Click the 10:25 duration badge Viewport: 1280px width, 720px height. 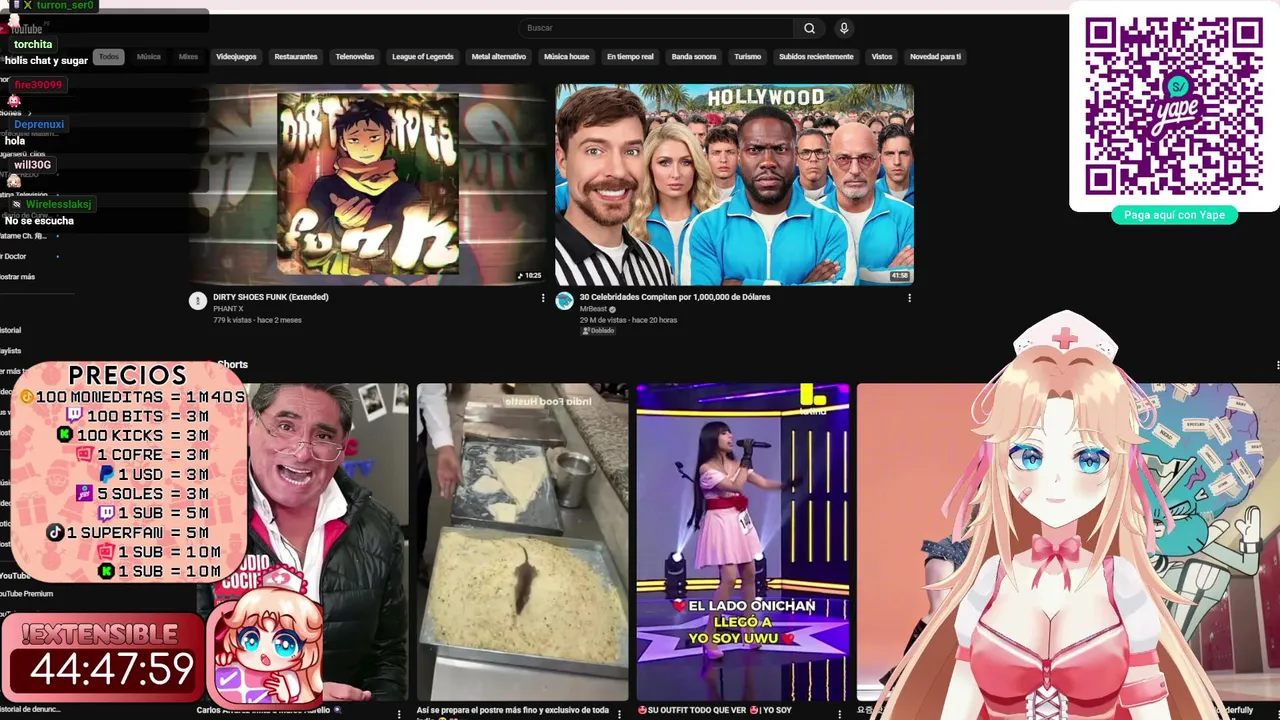click(x=529, y=276)
